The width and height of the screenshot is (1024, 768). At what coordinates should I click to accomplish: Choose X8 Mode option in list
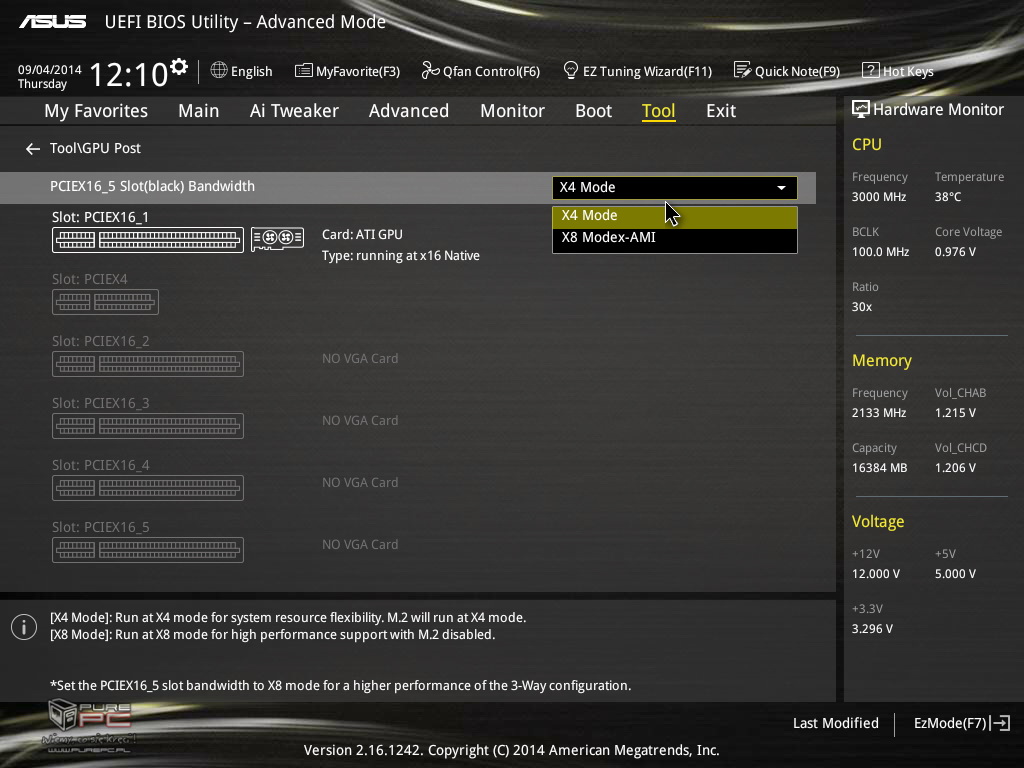(x=675, y=238)
